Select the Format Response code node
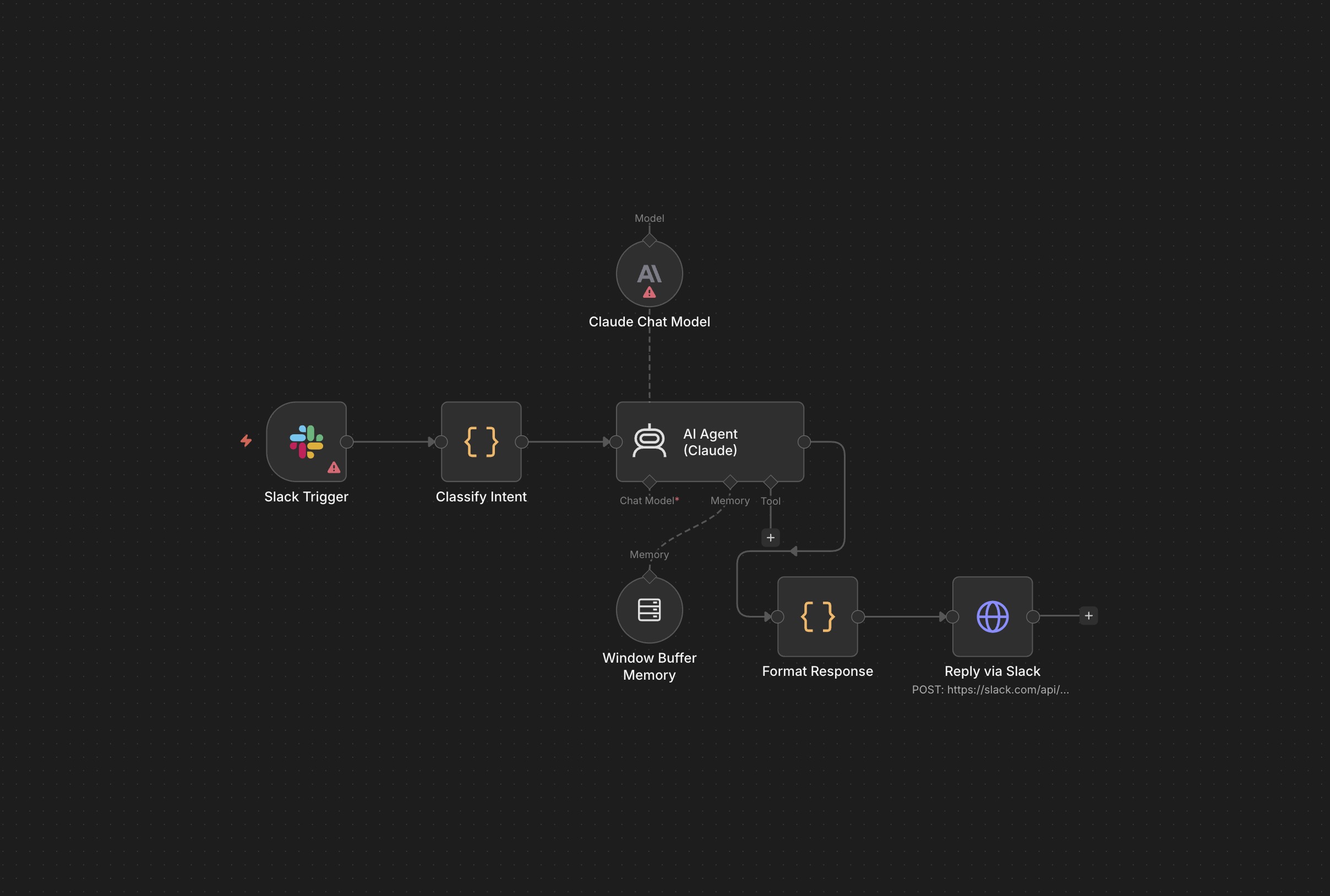 pyautogui.click(x=817, y=616)
